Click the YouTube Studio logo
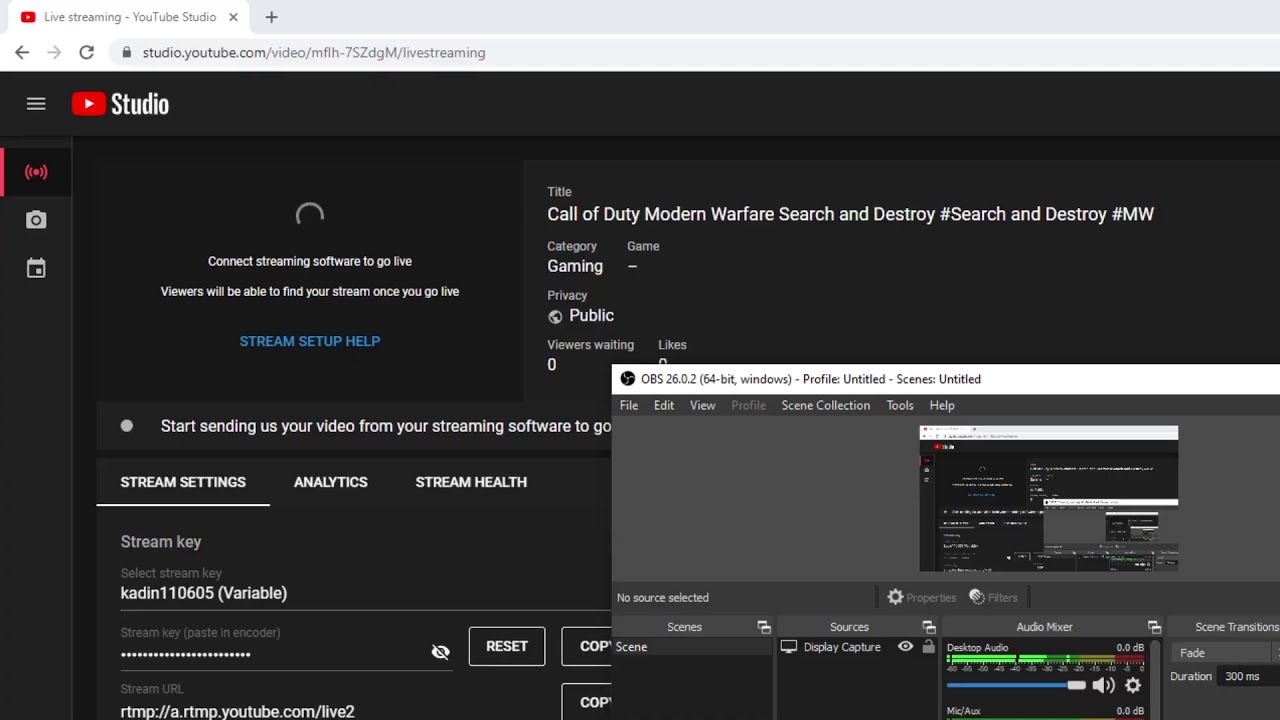 coord(120,104)
